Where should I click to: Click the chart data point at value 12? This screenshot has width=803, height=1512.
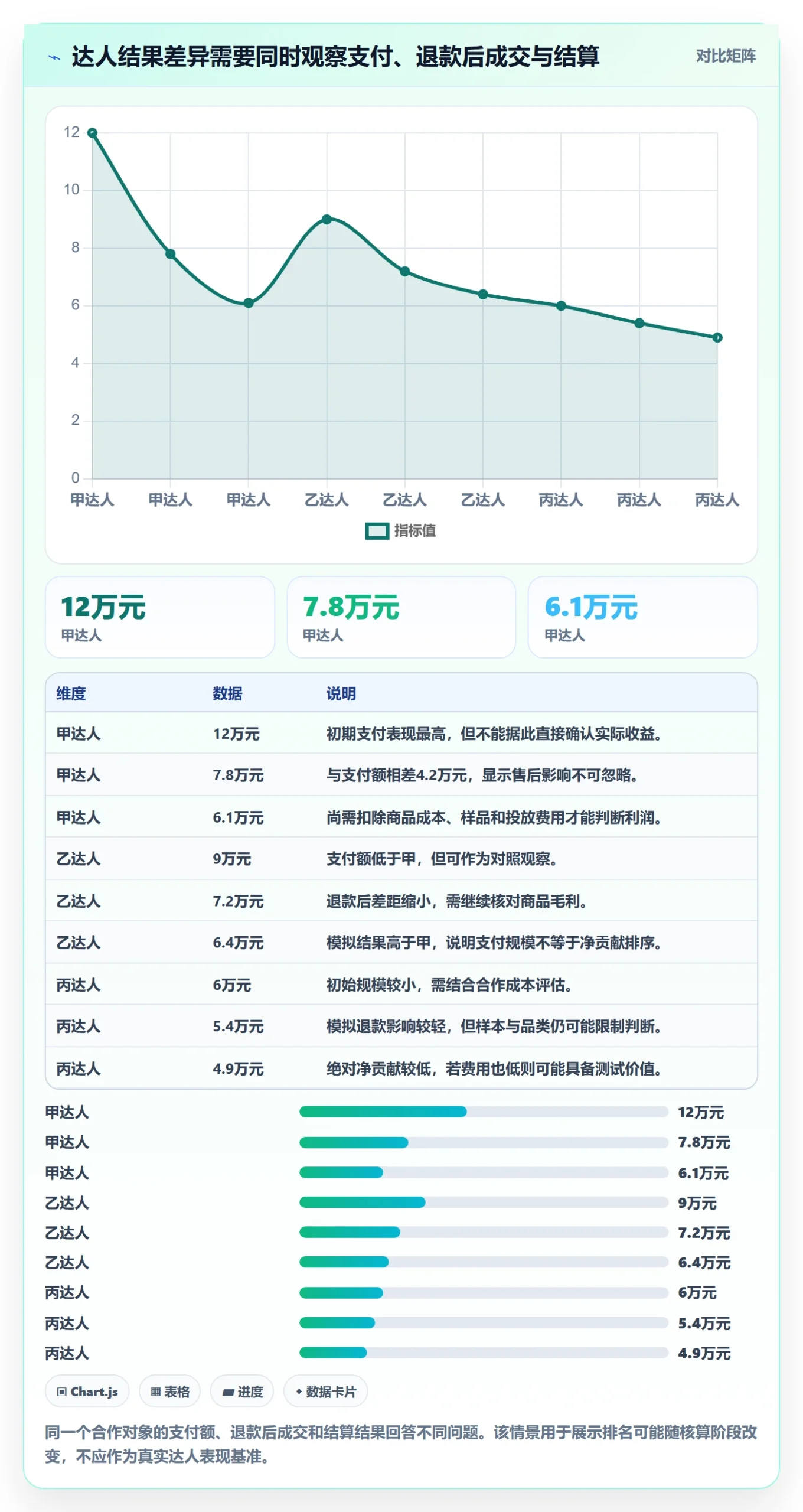92,133
